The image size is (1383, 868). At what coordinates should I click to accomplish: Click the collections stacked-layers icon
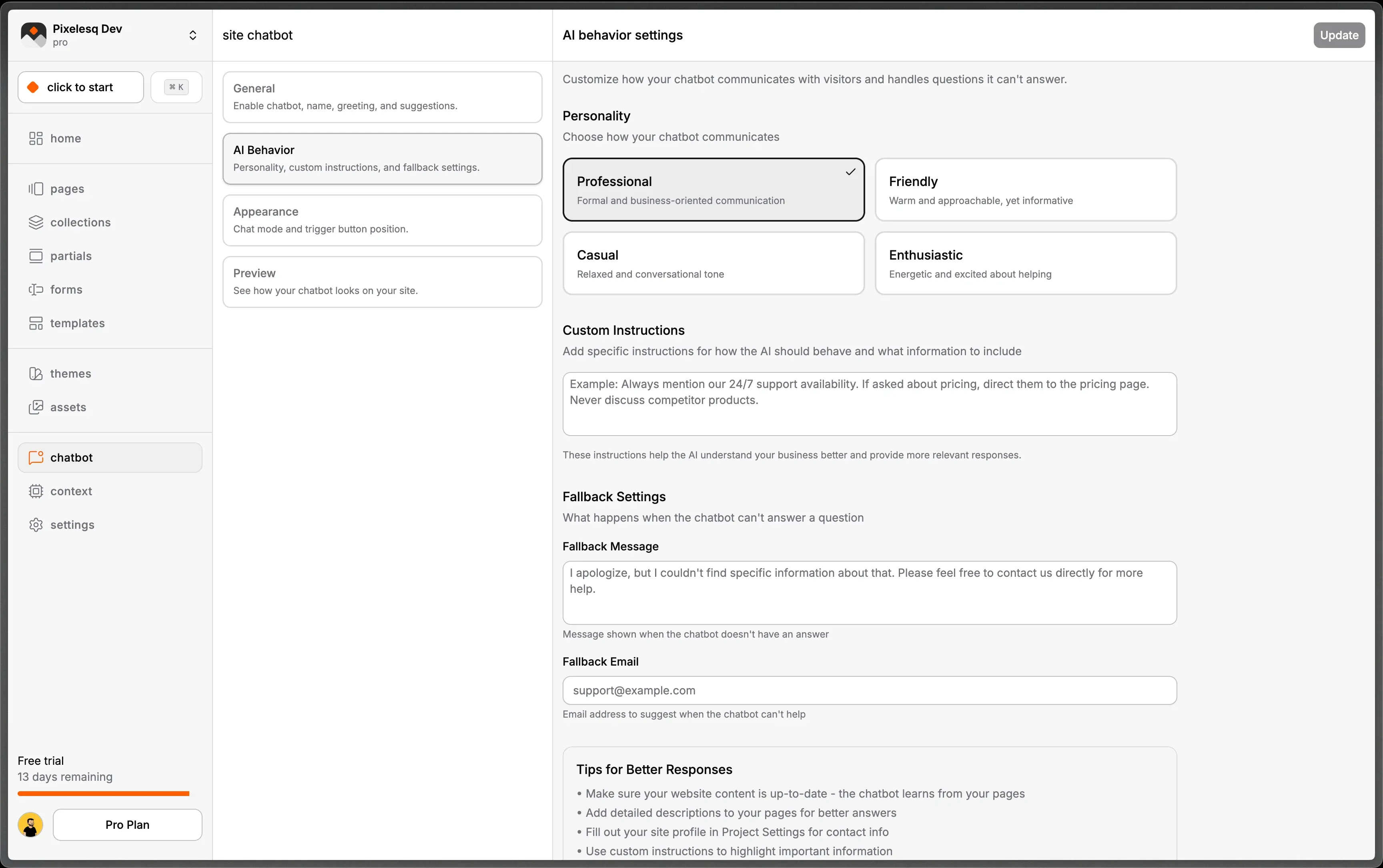(36, 222)
